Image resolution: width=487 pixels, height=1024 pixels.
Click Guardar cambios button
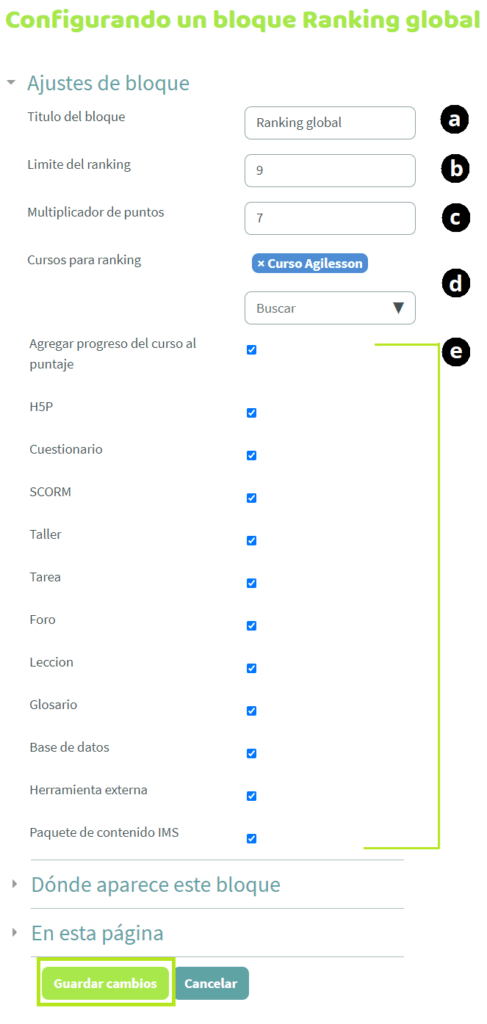coord(105,983)
